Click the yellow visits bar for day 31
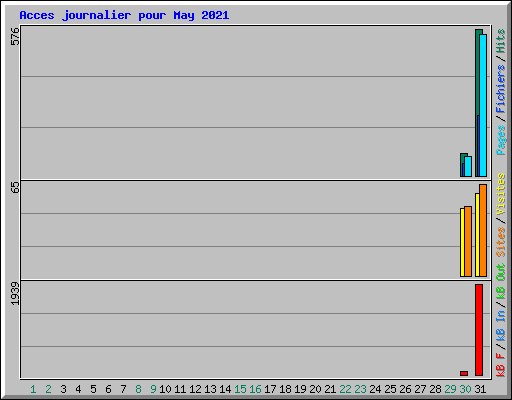 [x=477, y=235]
